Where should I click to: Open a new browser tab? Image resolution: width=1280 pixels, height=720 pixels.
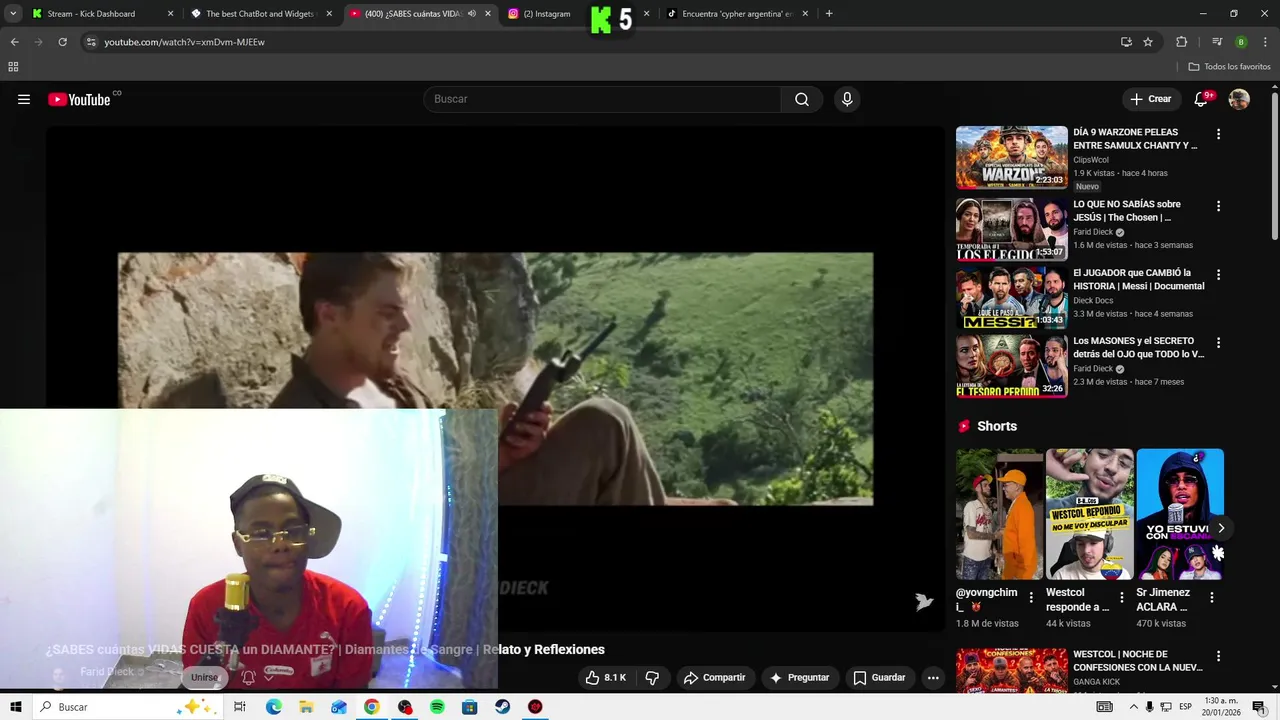pos(829,14)
